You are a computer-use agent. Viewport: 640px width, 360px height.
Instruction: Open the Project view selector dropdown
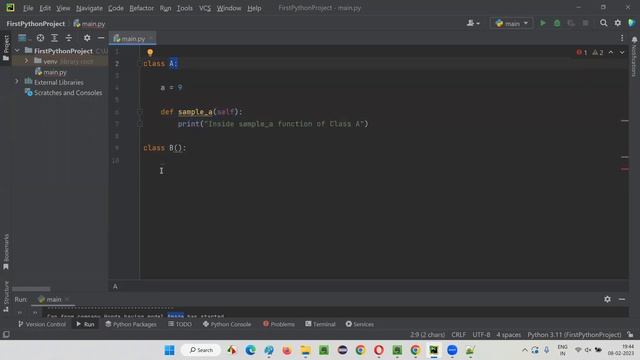(x=24, y=38)
